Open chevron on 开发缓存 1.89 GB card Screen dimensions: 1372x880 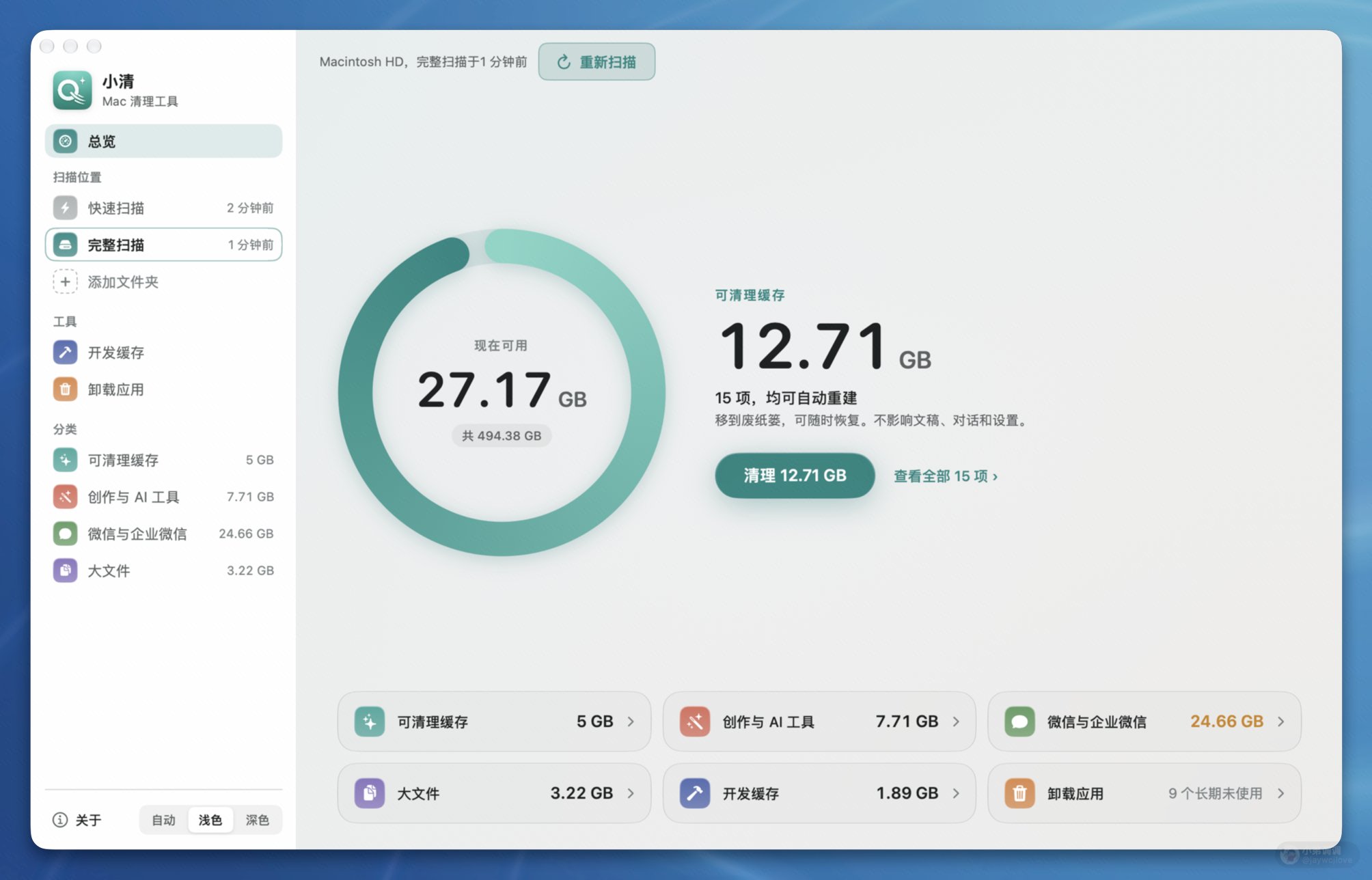tap(956, 793)
